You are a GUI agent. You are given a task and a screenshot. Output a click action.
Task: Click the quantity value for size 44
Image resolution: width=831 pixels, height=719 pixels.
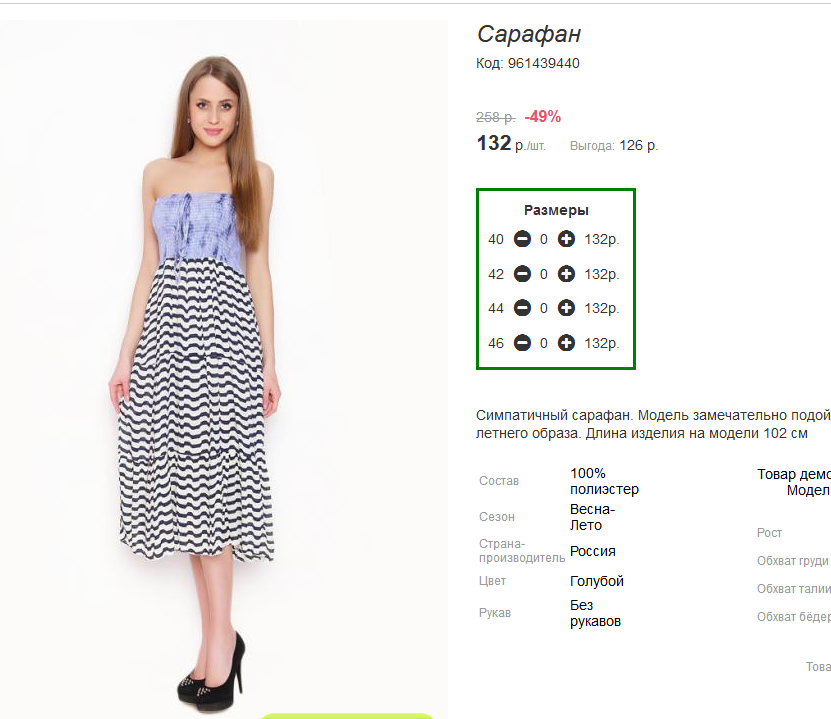tap(544, 308)
